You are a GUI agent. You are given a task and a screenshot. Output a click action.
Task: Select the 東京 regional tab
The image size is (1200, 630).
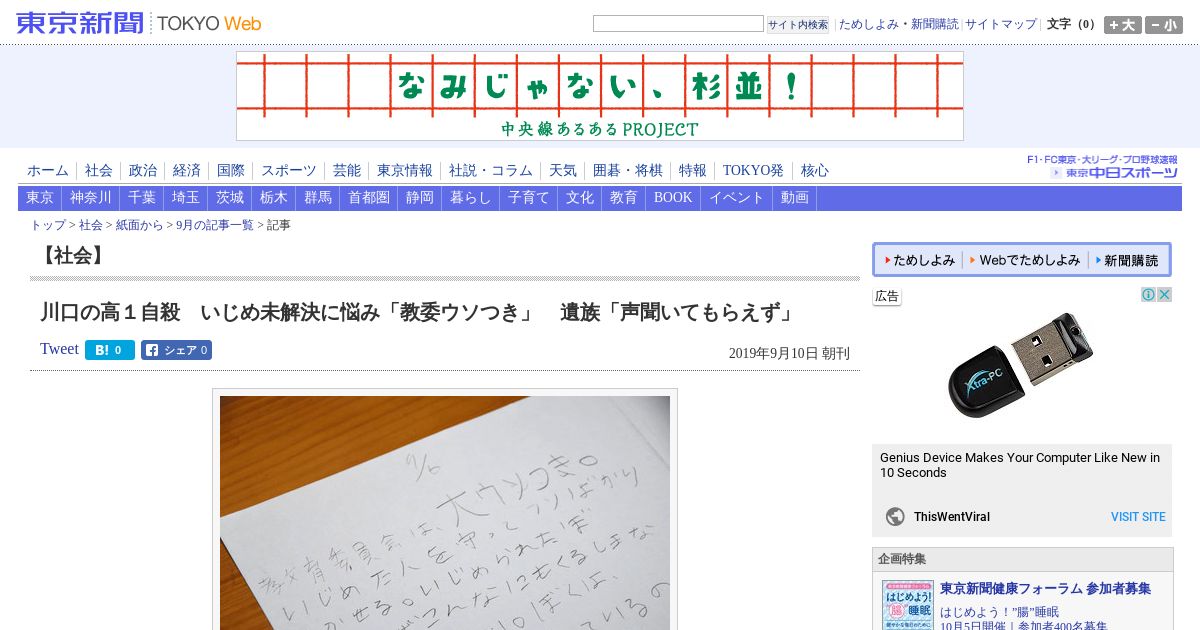point(40,198)
